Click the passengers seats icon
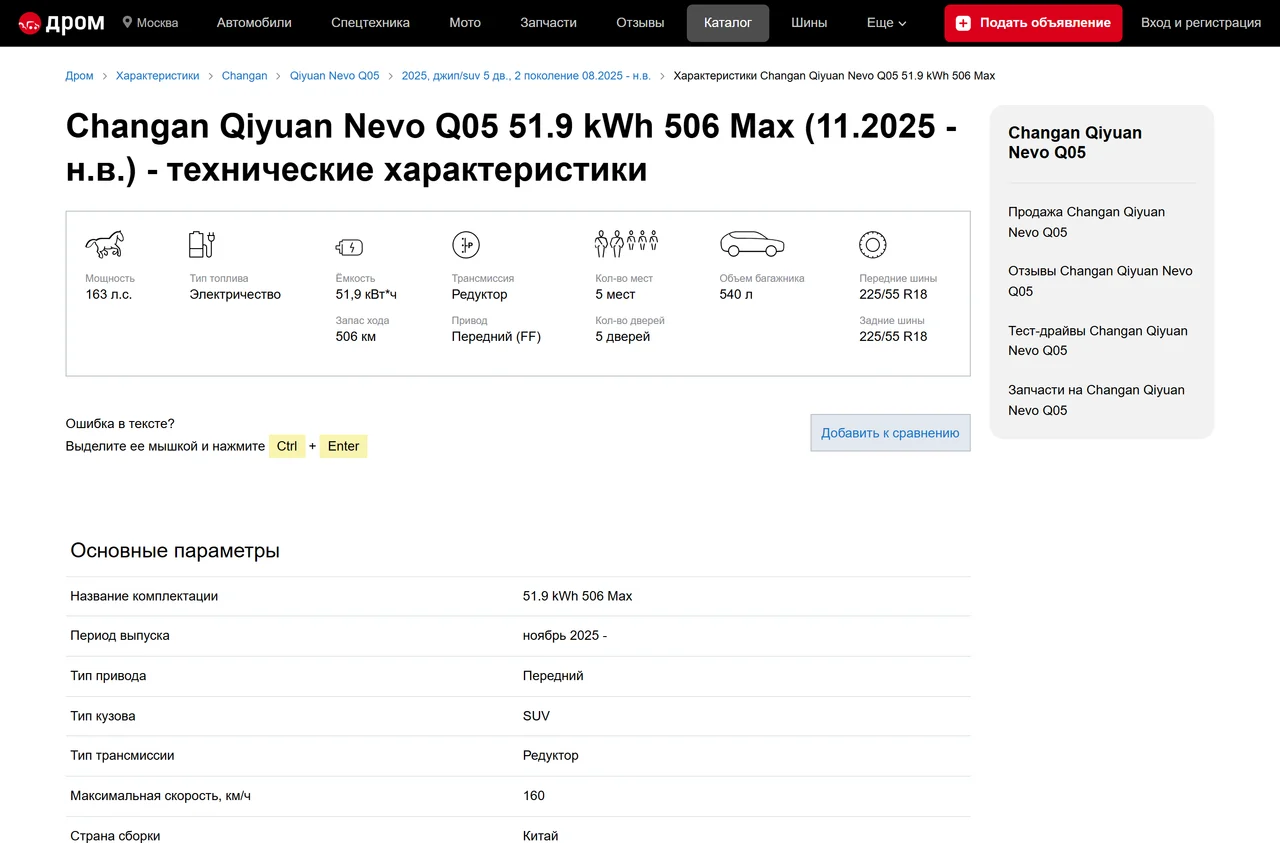The width and height of the screenshot is (1280, 843). [x=627, y=244]
